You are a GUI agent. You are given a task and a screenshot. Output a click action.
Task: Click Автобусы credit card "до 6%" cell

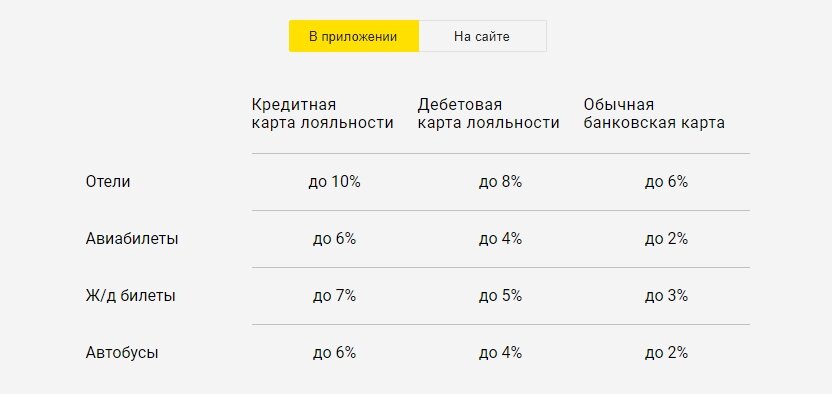[334, 353]
